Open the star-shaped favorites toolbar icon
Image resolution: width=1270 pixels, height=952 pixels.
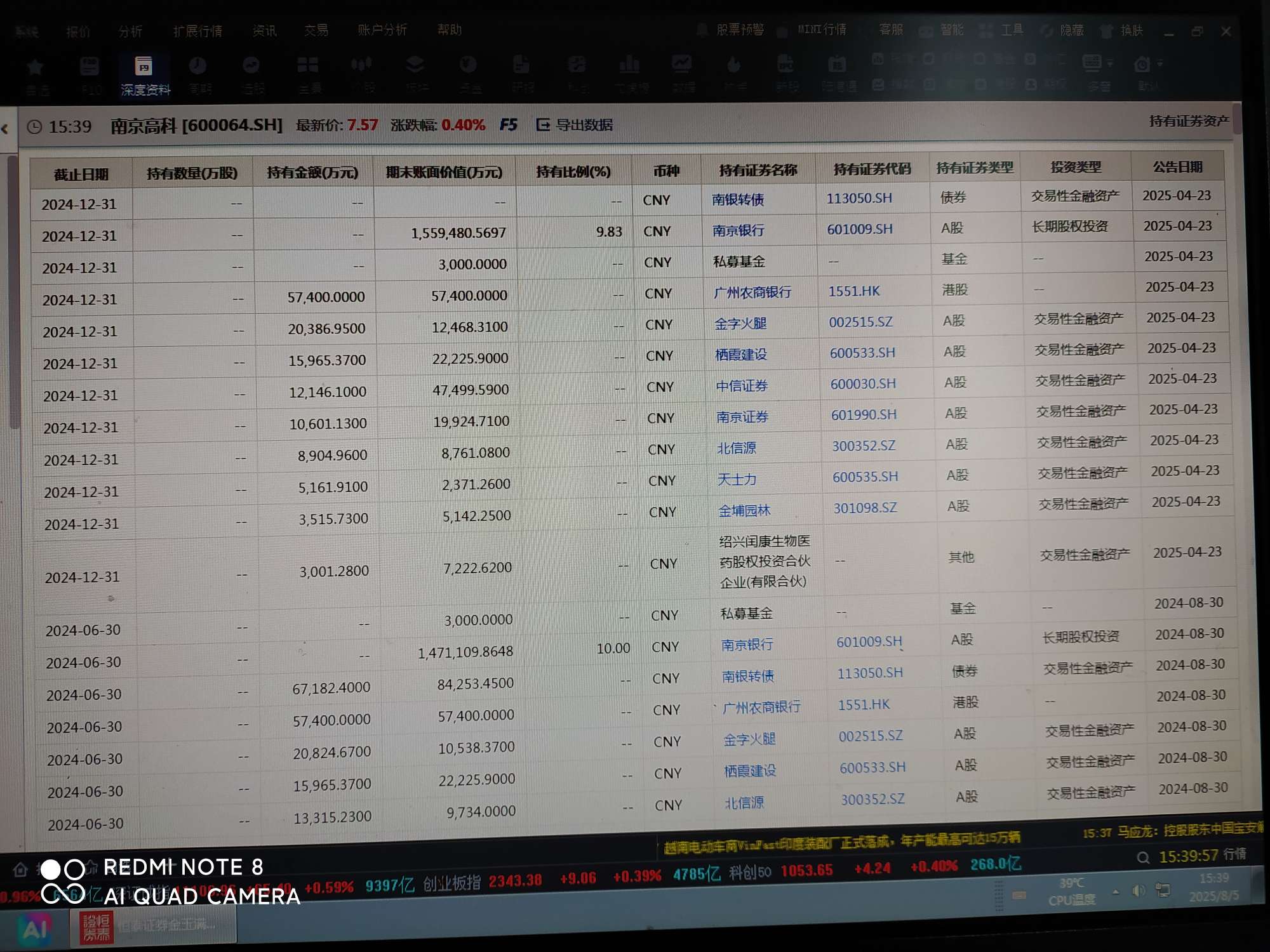click(x=36, y=67)
